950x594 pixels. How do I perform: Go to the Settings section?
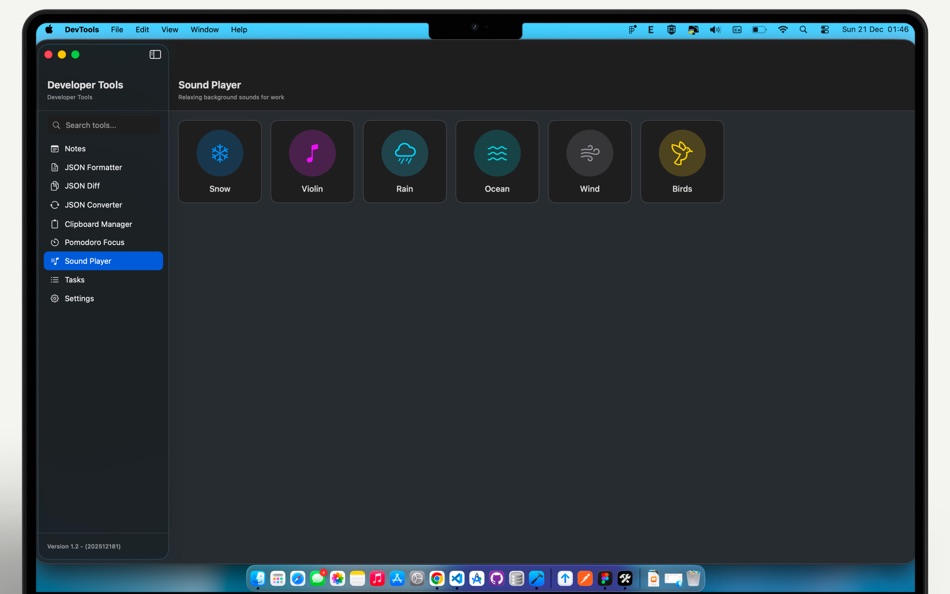point(81,298)
